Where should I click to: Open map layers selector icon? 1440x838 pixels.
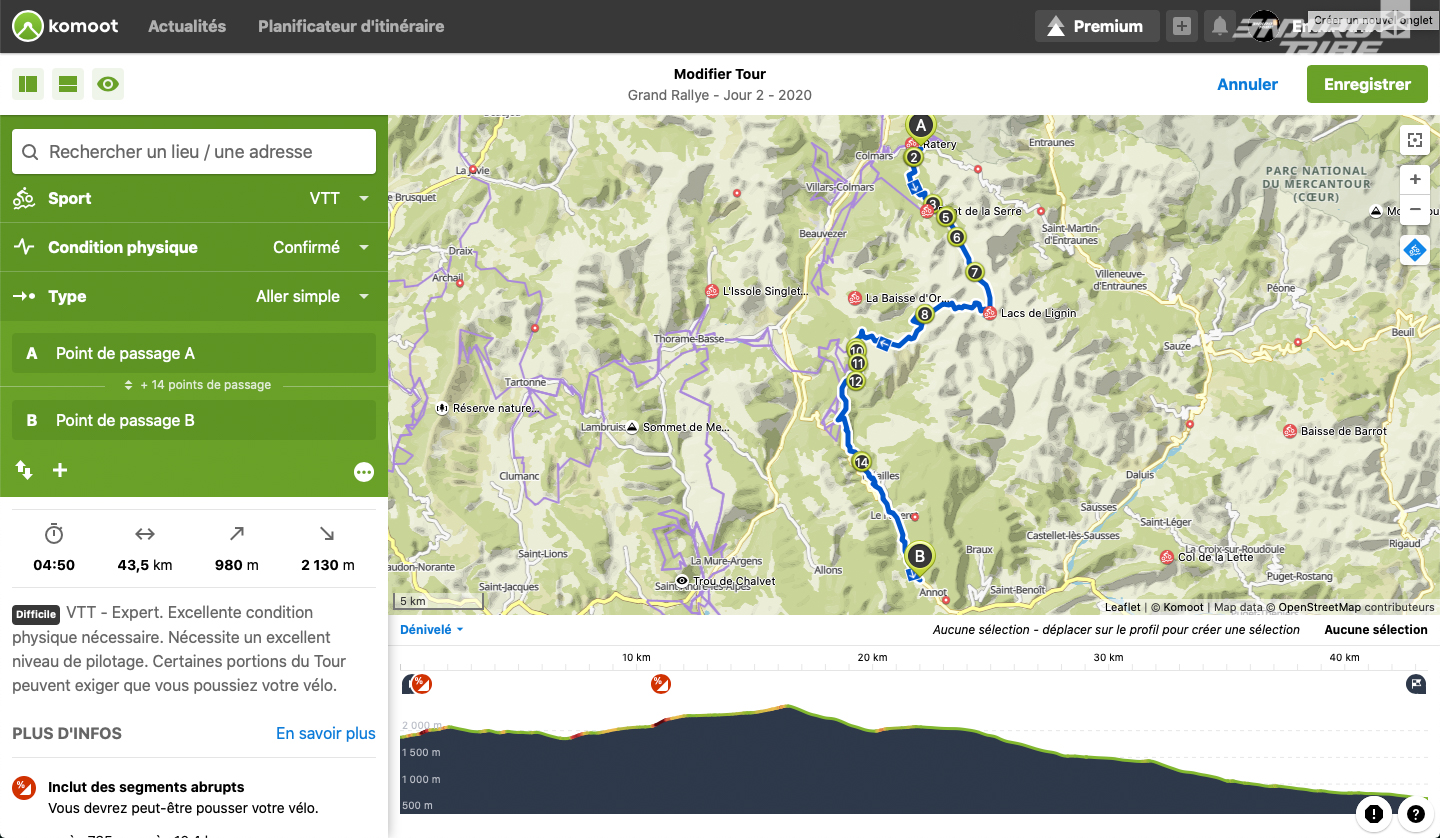(x=1414, y=250)
